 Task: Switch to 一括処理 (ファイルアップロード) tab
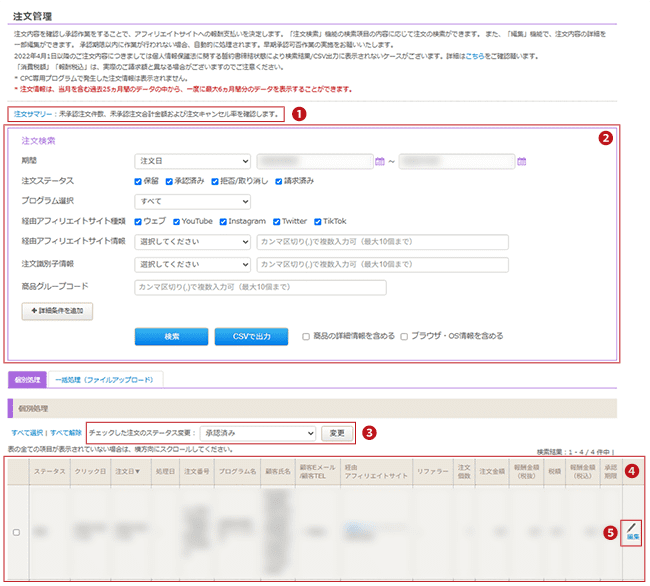coord(104,380)
